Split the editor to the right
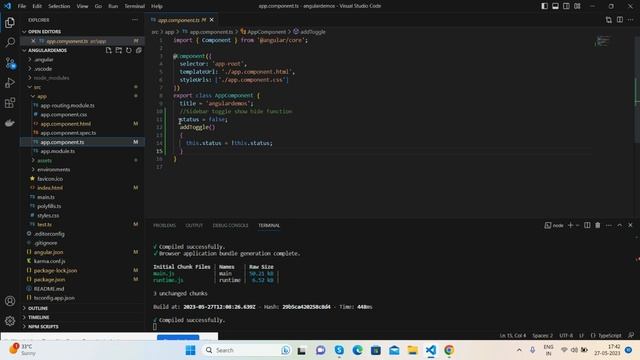640x360 pixels. pos(620,20)
